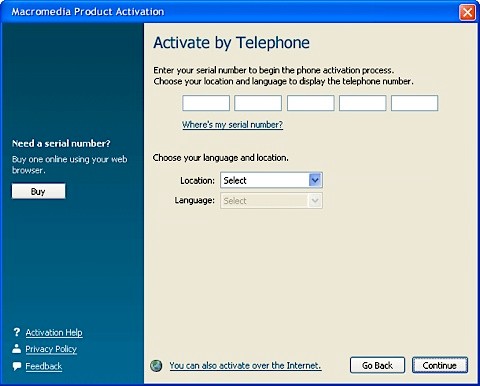Focus the fourth serial number field
480x386 pixels.
click(x=363, y=103)
